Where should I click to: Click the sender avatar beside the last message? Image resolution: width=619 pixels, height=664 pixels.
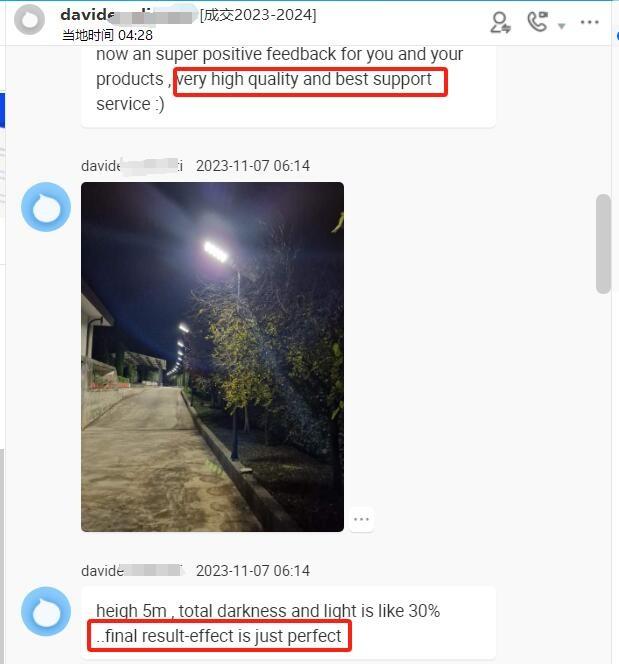(x=46, y=611)
